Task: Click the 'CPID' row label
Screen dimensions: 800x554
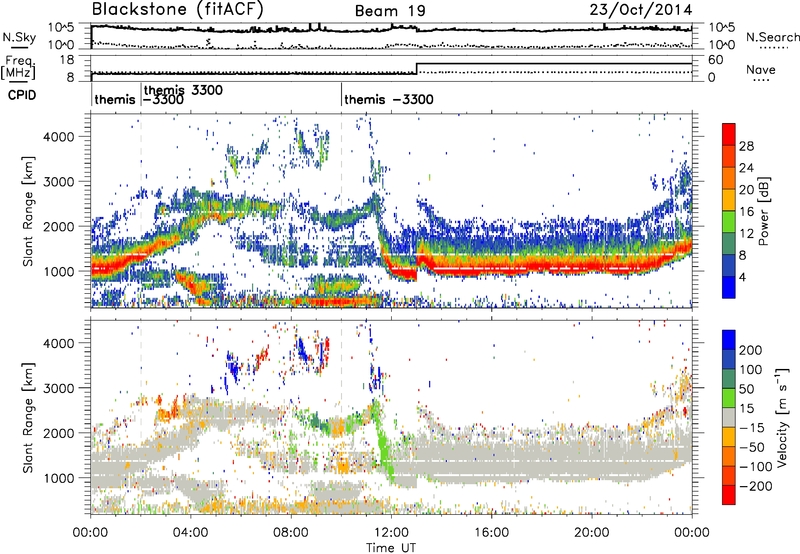Action: click(22, 95)
